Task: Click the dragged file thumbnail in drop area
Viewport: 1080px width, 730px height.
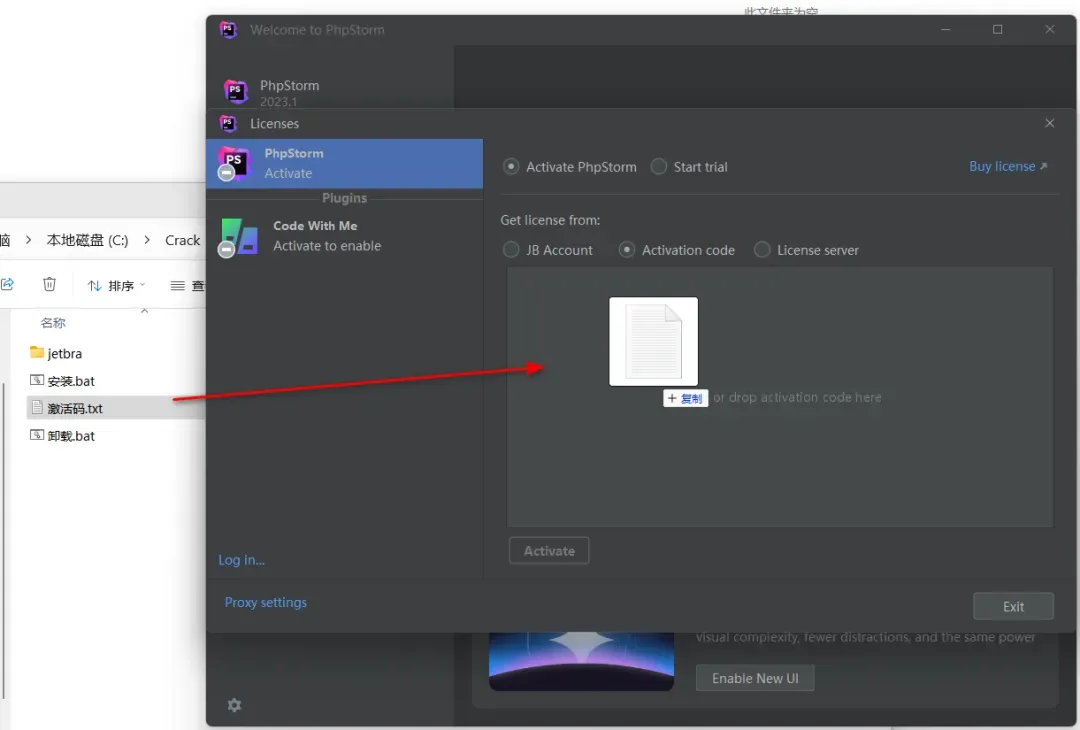Action: pyautogui.click(x=653, y=342)
